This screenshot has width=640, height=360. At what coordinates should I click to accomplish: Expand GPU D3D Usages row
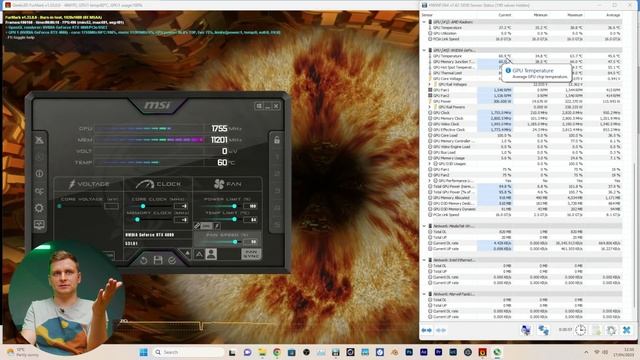[x=429, y=164]
